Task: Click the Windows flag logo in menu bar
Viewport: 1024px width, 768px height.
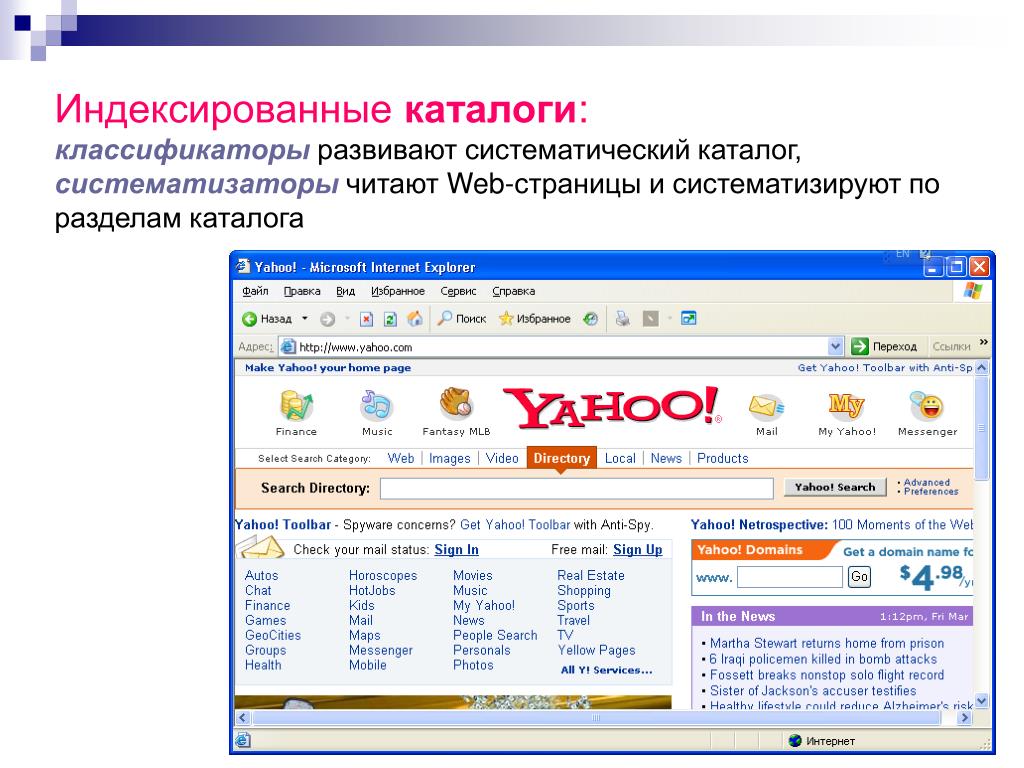Action: 972,291
